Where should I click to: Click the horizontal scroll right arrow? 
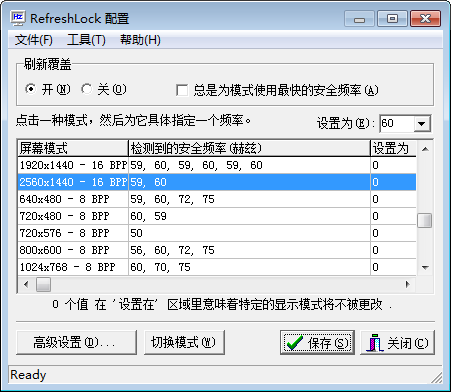(x=407, y=284)
